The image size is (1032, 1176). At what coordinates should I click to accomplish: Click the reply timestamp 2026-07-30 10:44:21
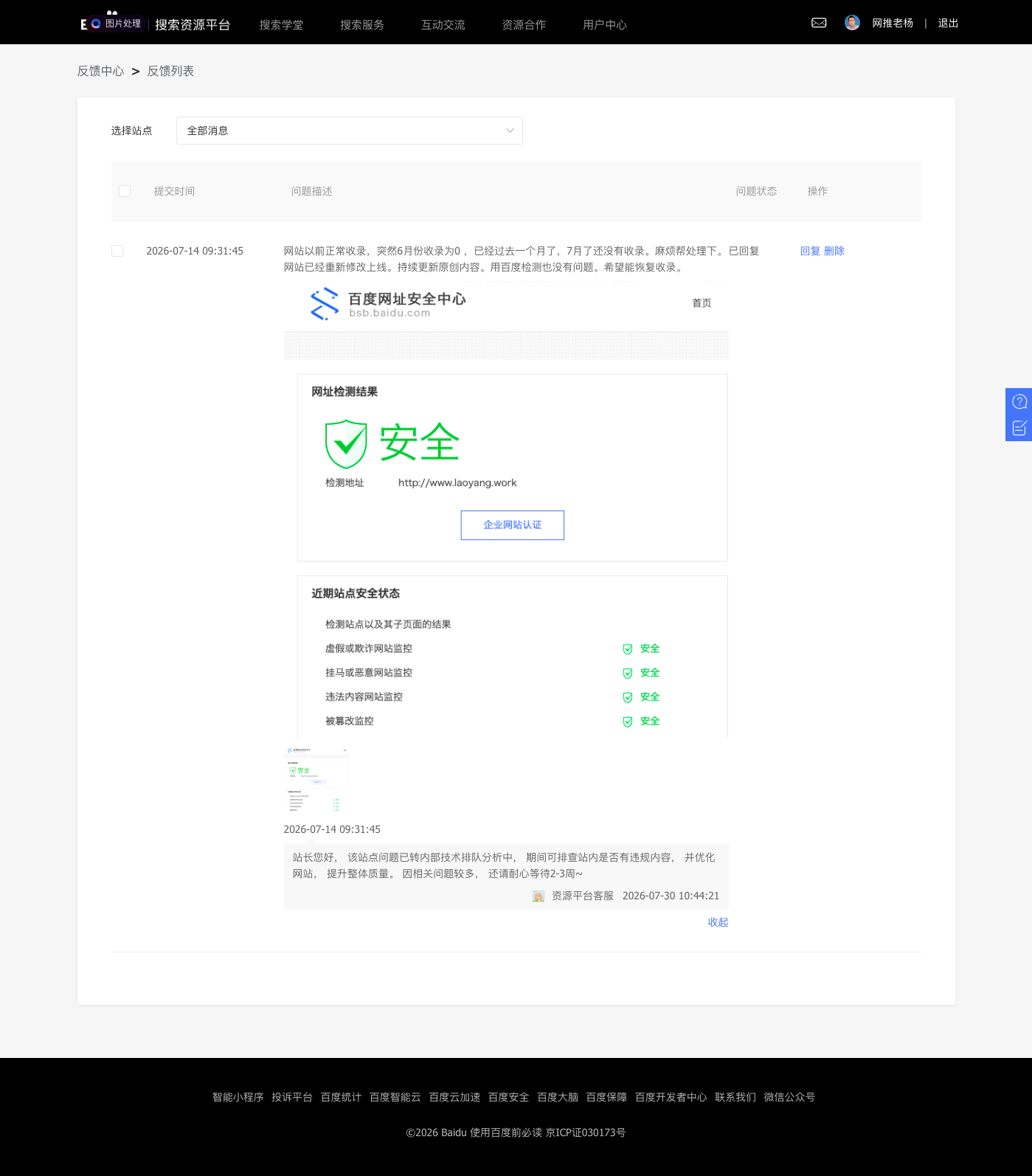[671, 896]
